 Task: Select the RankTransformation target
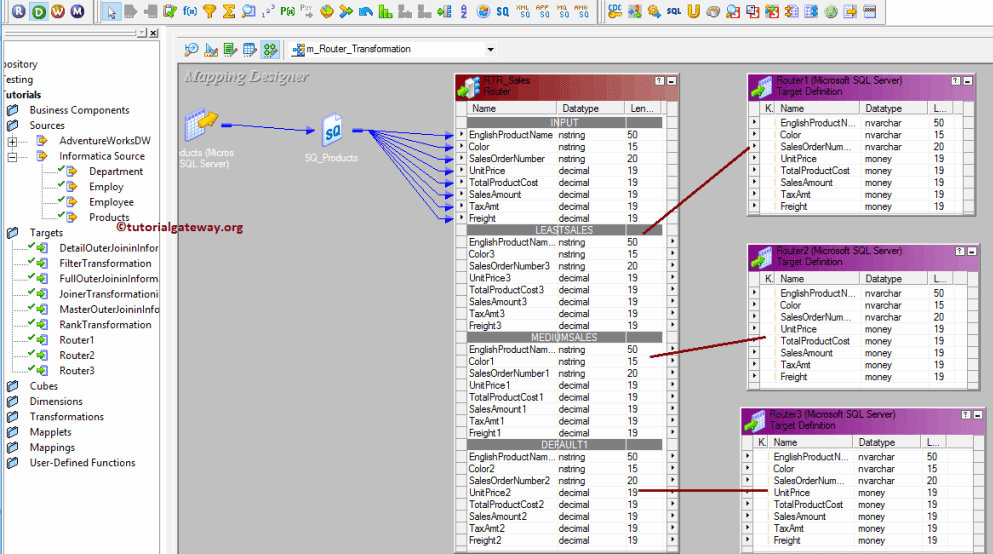click(105, 325)
